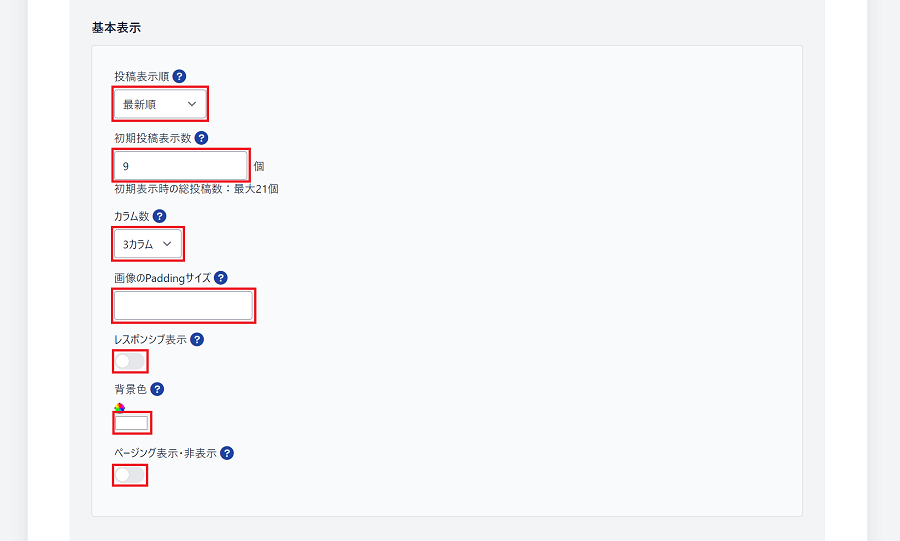Click the 基本表示 section heading
This screenshot has width=900, height=541.
(x=116, y=28)
